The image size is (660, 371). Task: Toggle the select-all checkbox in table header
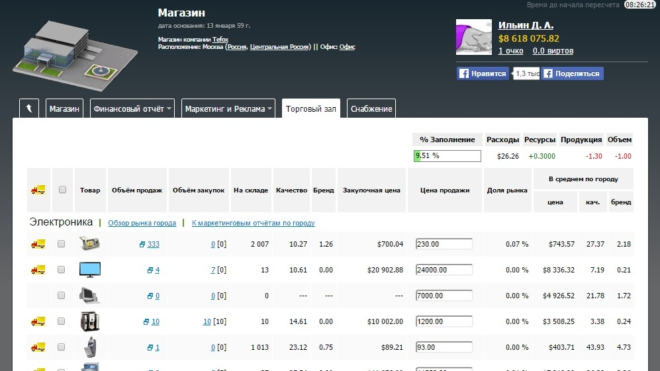(x=62, y=190)
